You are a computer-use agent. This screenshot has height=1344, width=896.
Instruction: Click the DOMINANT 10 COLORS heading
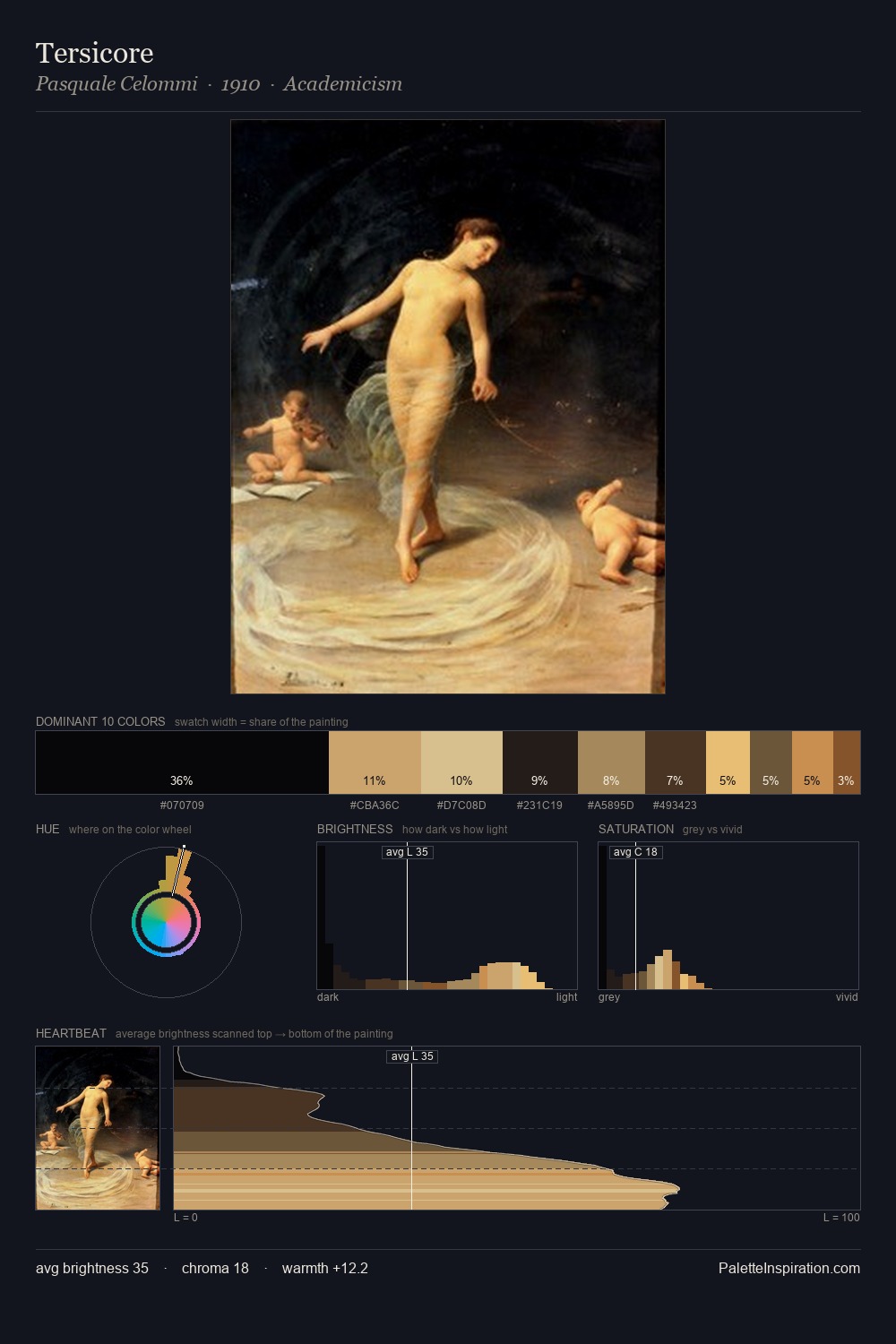[100, 721]
